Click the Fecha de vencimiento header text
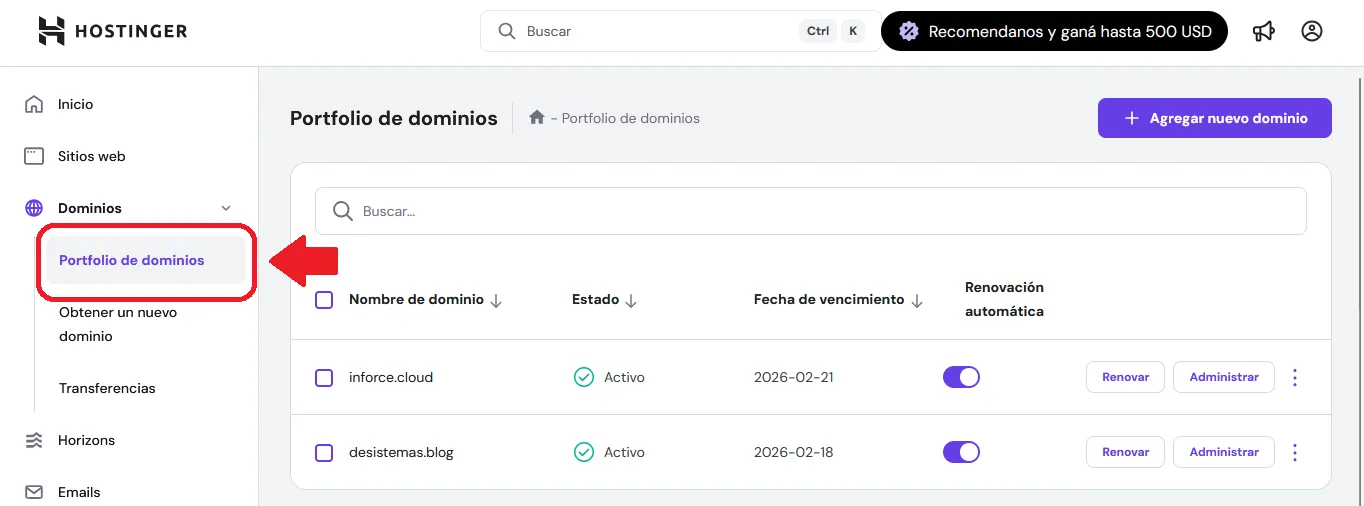 (x=829, y=299)
